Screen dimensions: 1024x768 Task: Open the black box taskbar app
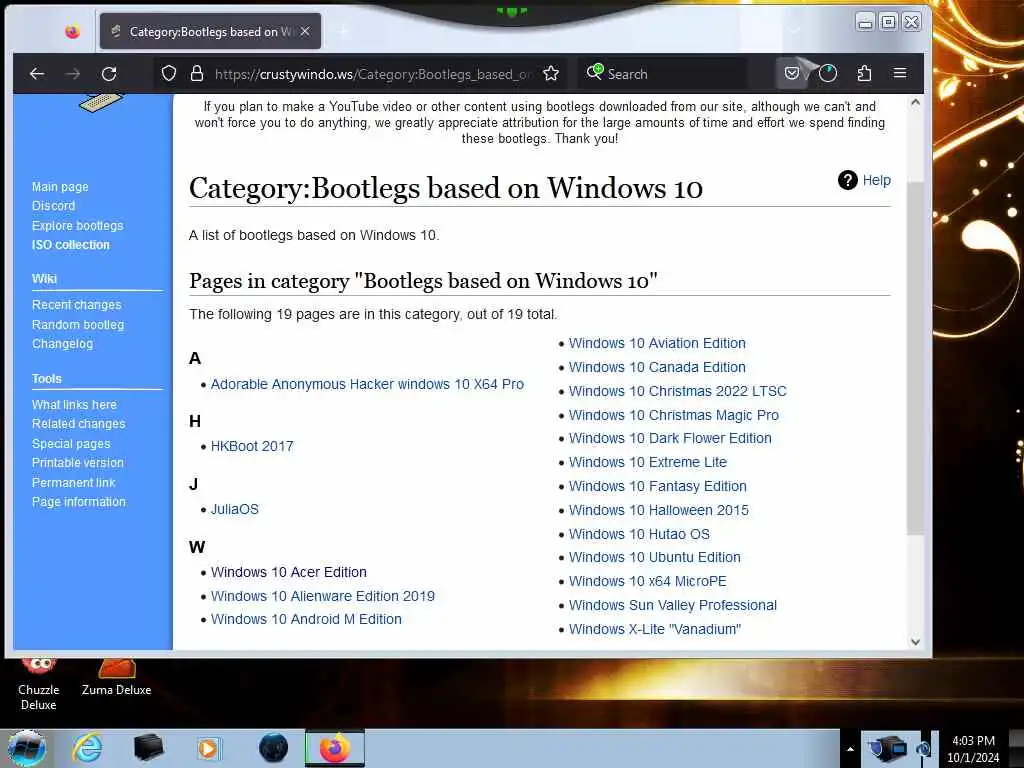tap(148, 748)
